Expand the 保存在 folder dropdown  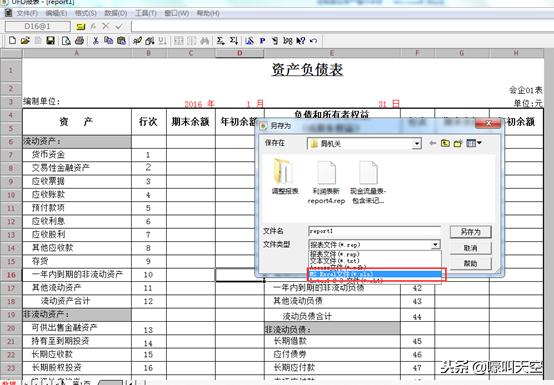pyautogui.click(x=417, y=144)
